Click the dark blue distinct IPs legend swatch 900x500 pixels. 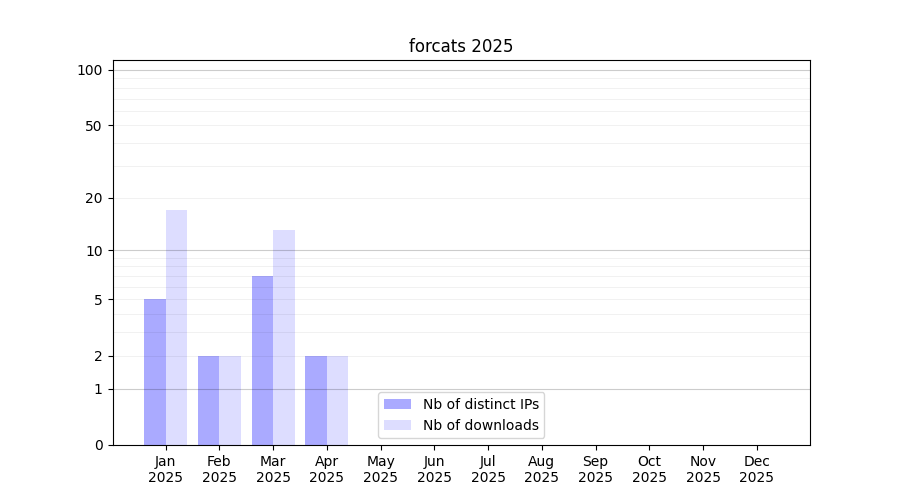[397, 404]
